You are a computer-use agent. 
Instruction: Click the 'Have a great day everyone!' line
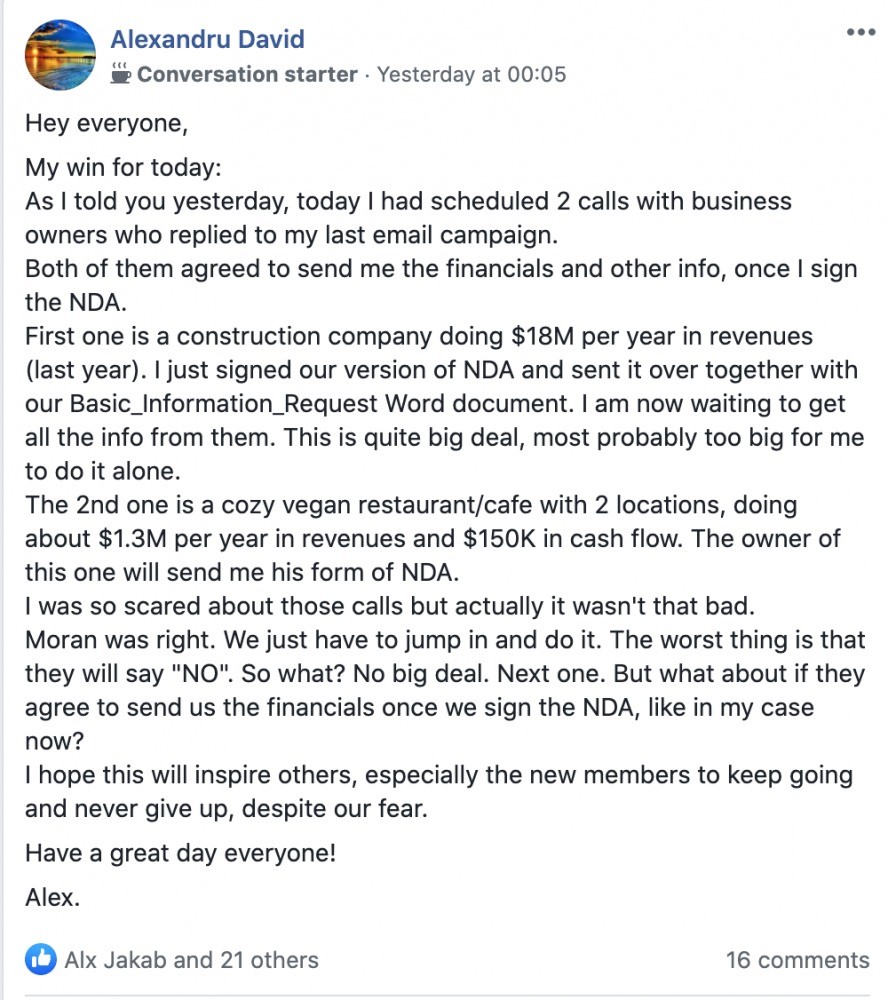[181, 853]
